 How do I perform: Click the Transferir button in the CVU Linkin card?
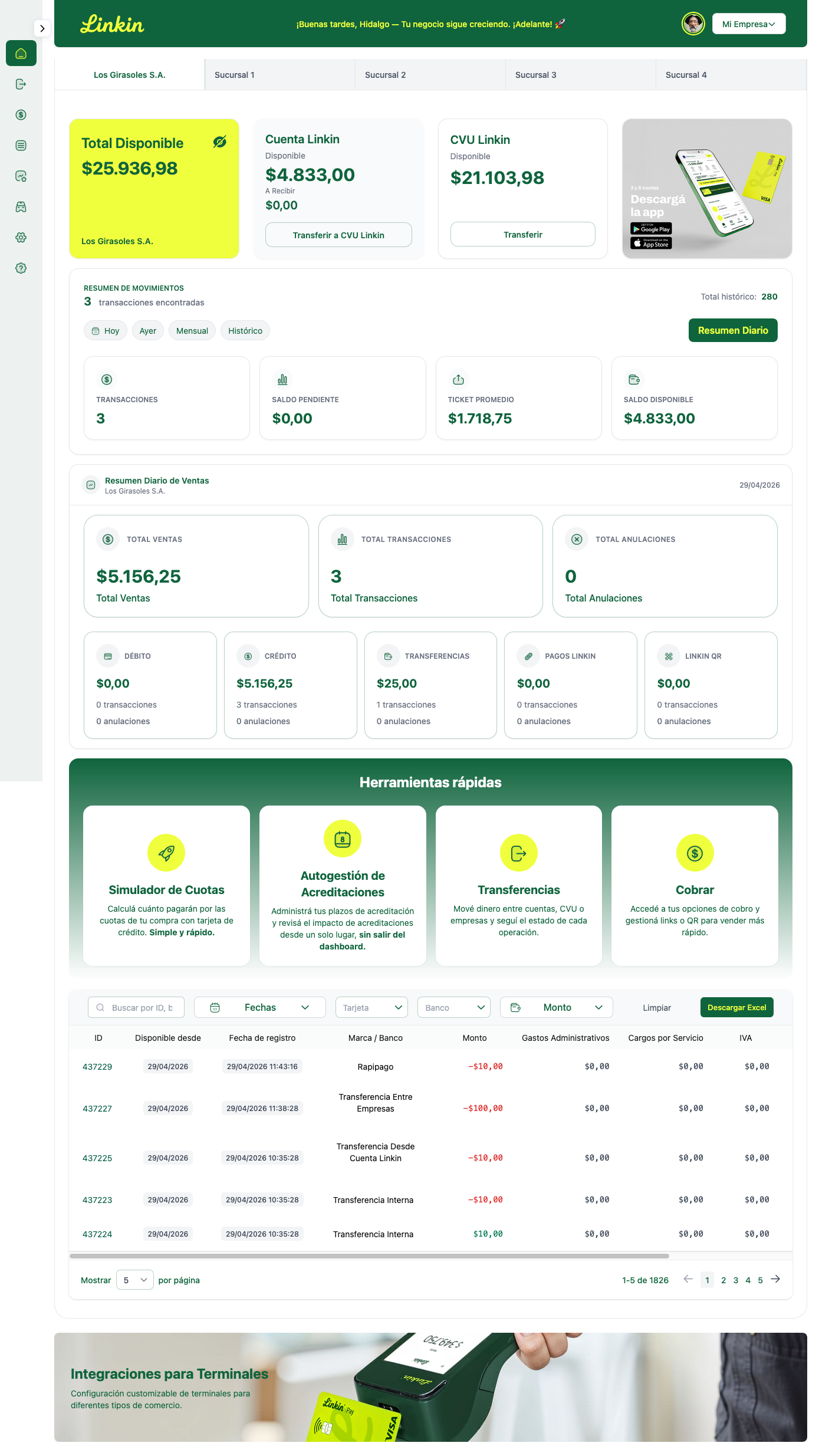point(523,234)
